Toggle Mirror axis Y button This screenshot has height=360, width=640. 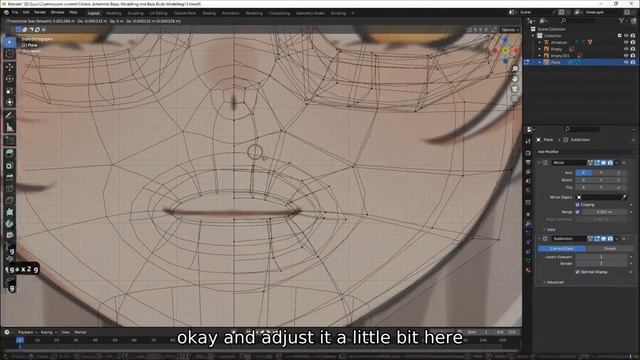[x=601, y=173]
